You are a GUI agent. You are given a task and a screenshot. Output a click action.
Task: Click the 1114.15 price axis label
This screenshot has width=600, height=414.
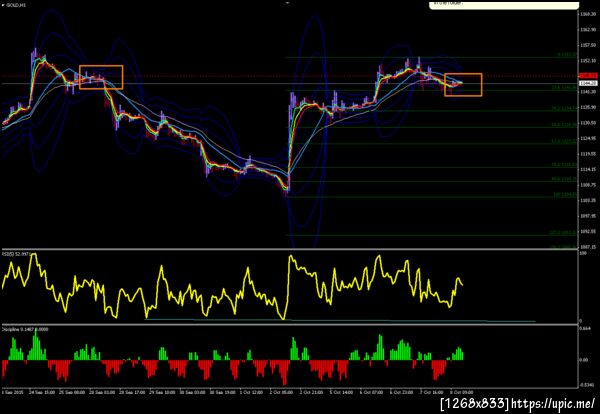click(588, 169)
